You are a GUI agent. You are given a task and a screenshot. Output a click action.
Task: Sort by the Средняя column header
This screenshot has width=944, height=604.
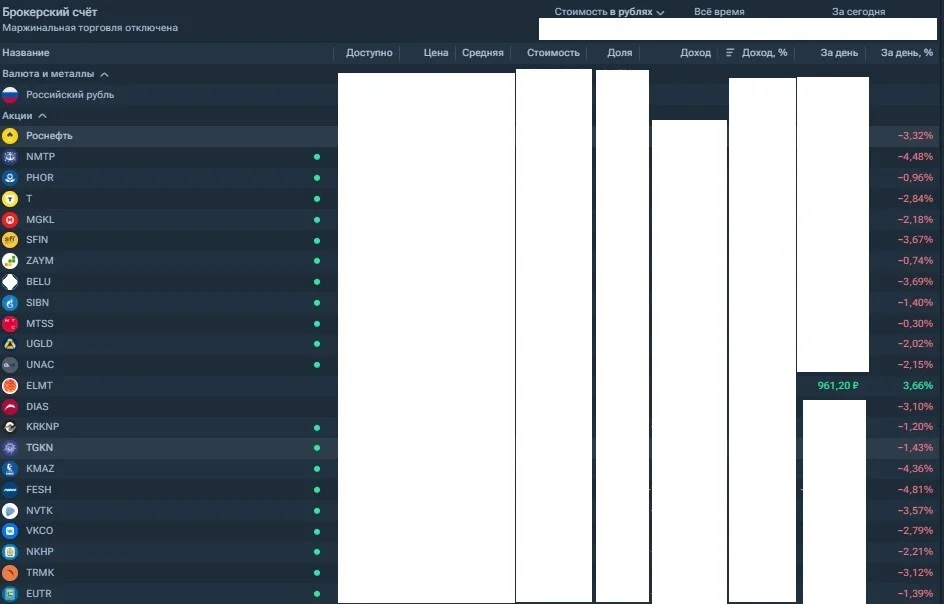(x=483, y=53)
